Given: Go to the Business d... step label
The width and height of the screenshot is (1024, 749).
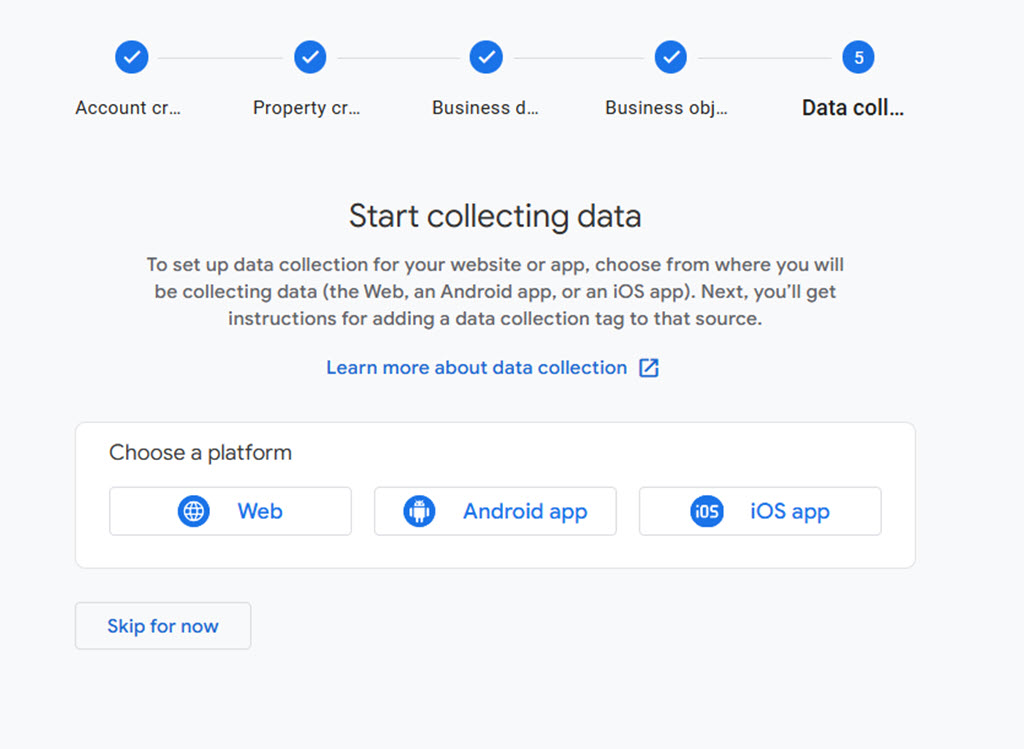Looking at the screenshot, I should (485, 108).
